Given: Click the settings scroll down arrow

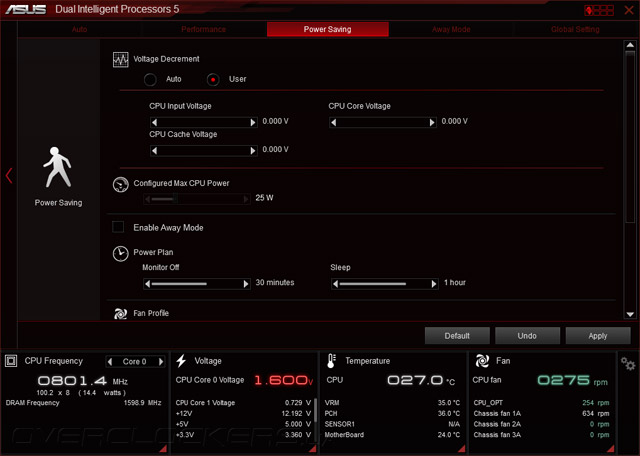Looking at the screenshot, I should pyautogui.click(x=630, y=314).
